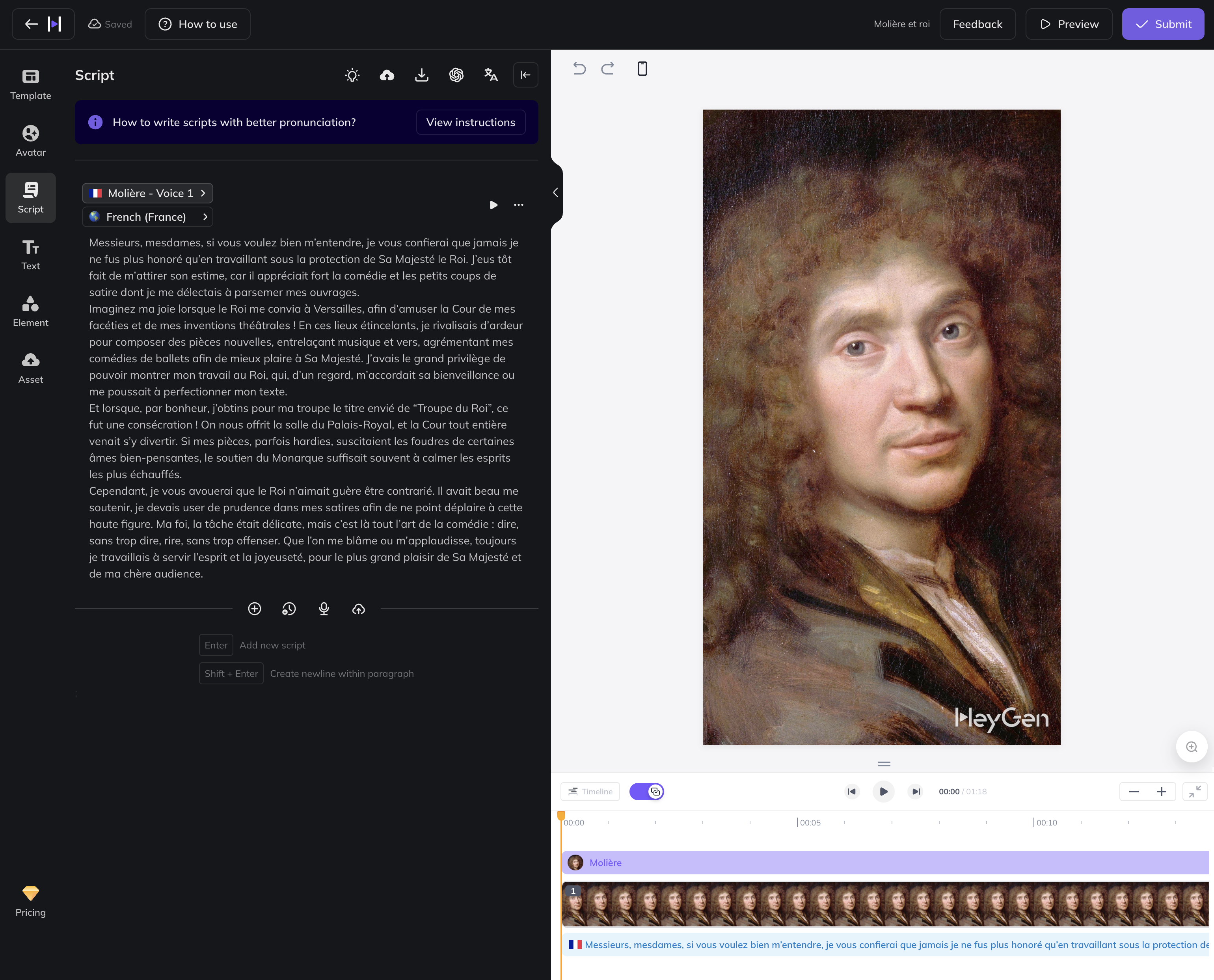1214x980 pixels.
Task: Zoom out the timeline with minus
Action: pos(1133,792)
